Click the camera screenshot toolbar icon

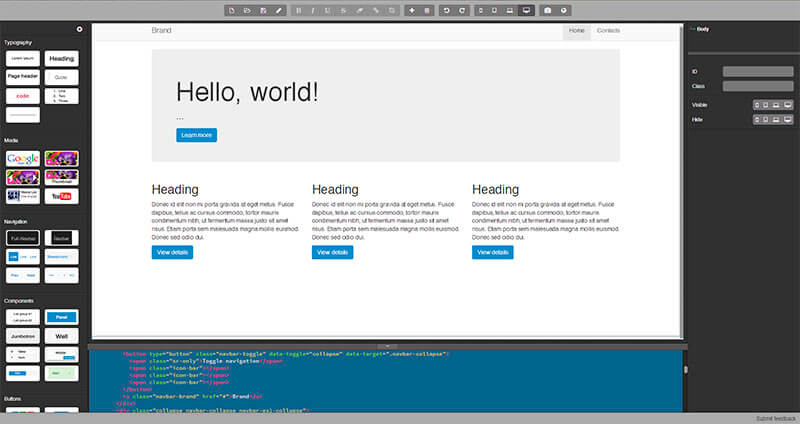click(x=547, y=11)
